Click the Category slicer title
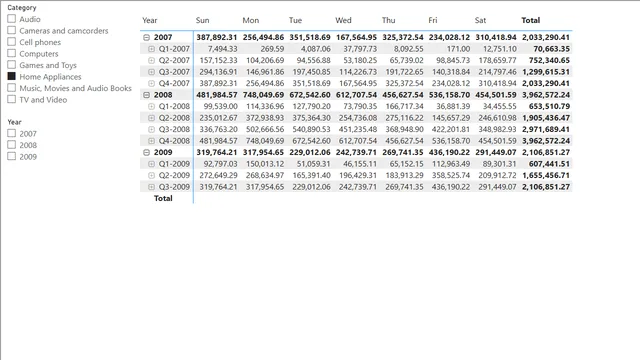The image size is (640, 360). pos(22,7)
